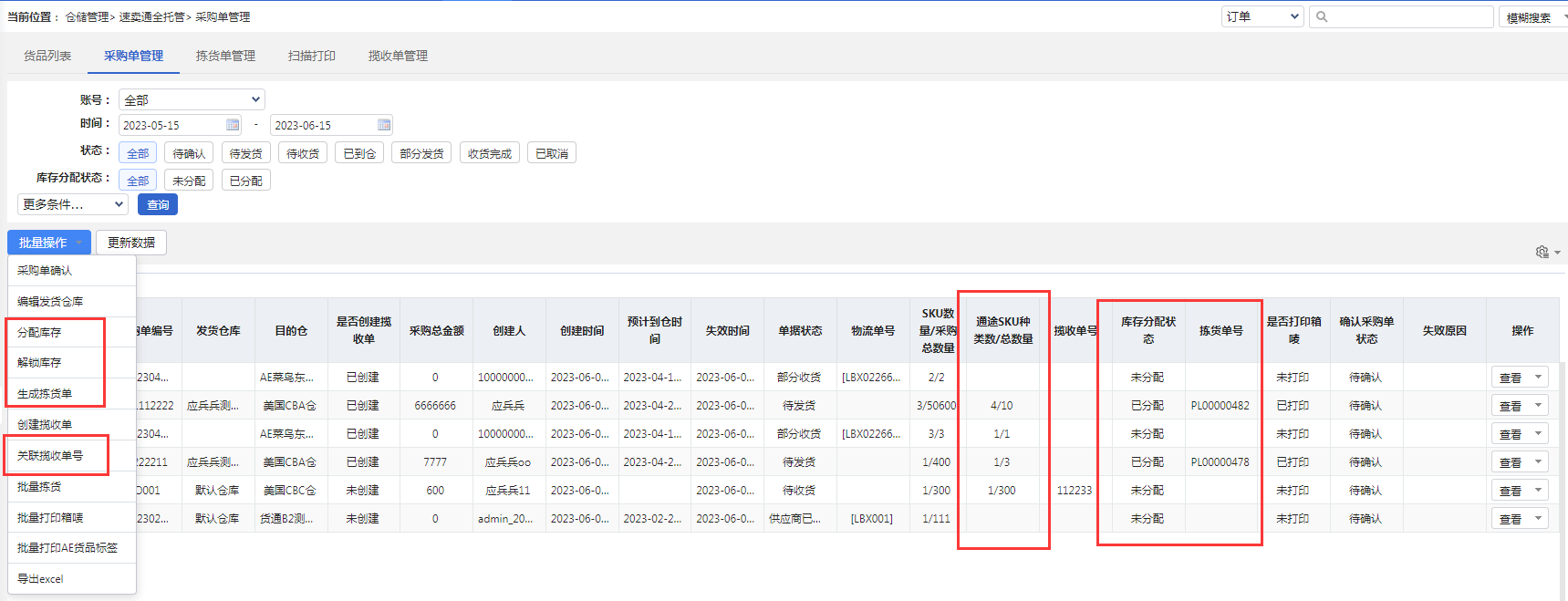Choose 批量打印AE货品标签 from batch menu
Screen dimensions: 1568x601
tap(72, 547)
